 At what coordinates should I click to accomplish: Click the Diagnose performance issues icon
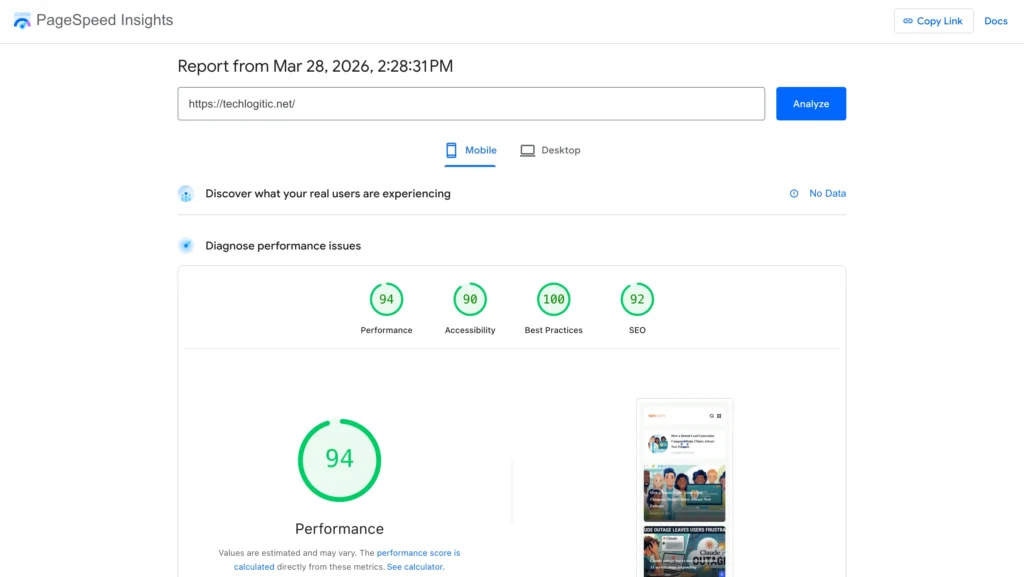coord(186,245)
